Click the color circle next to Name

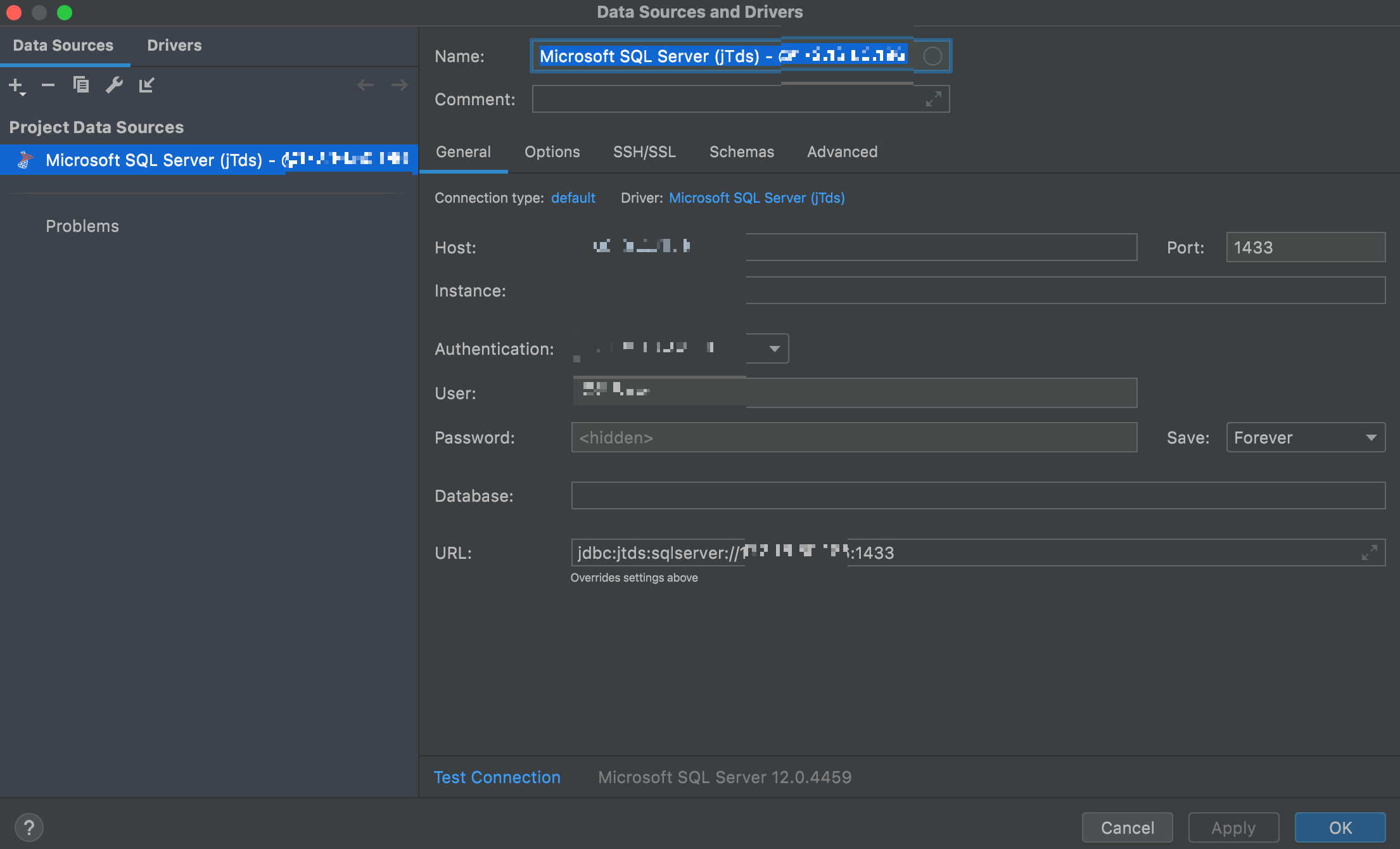pyautogui.click(x=932, y=56)
